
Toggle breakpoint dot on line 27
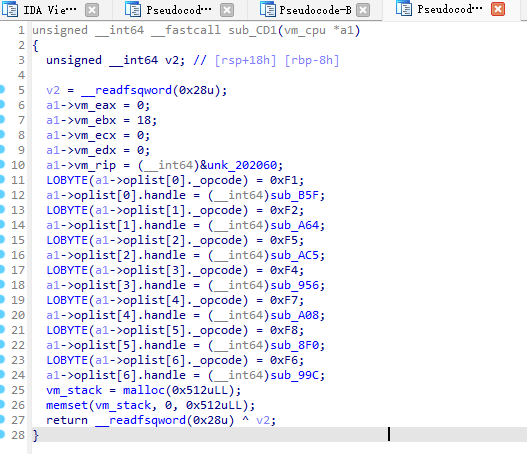[2, 419]
